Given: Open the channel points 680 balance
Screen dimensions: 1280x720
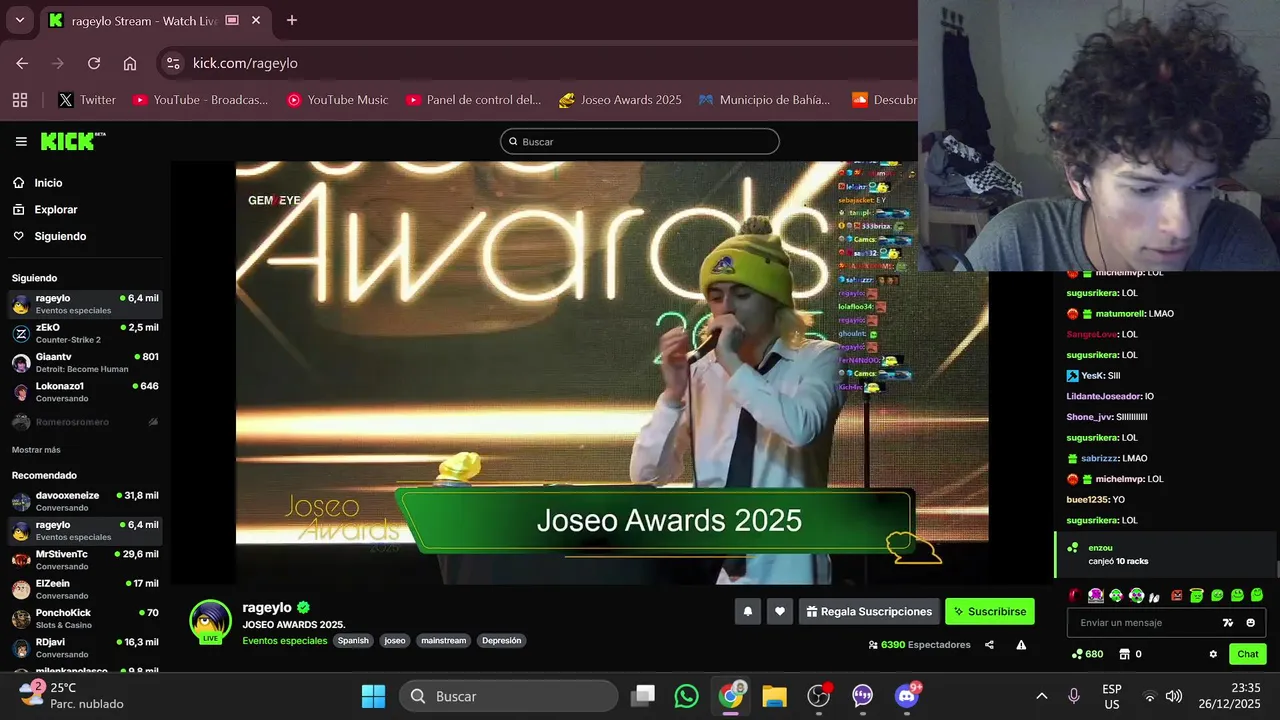Looking at the screenshot, I should coord(1087,654).
